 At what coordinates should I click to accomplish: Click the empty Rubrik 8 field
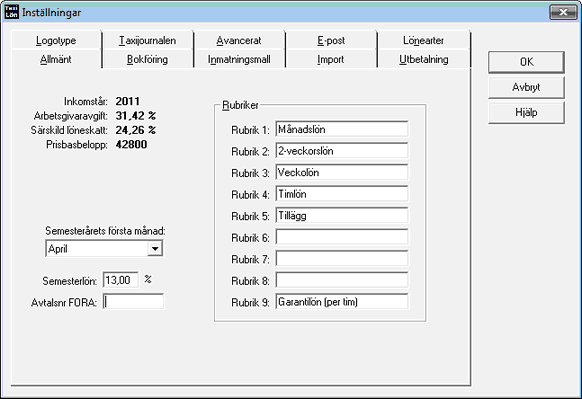click(x=342, y=280)
